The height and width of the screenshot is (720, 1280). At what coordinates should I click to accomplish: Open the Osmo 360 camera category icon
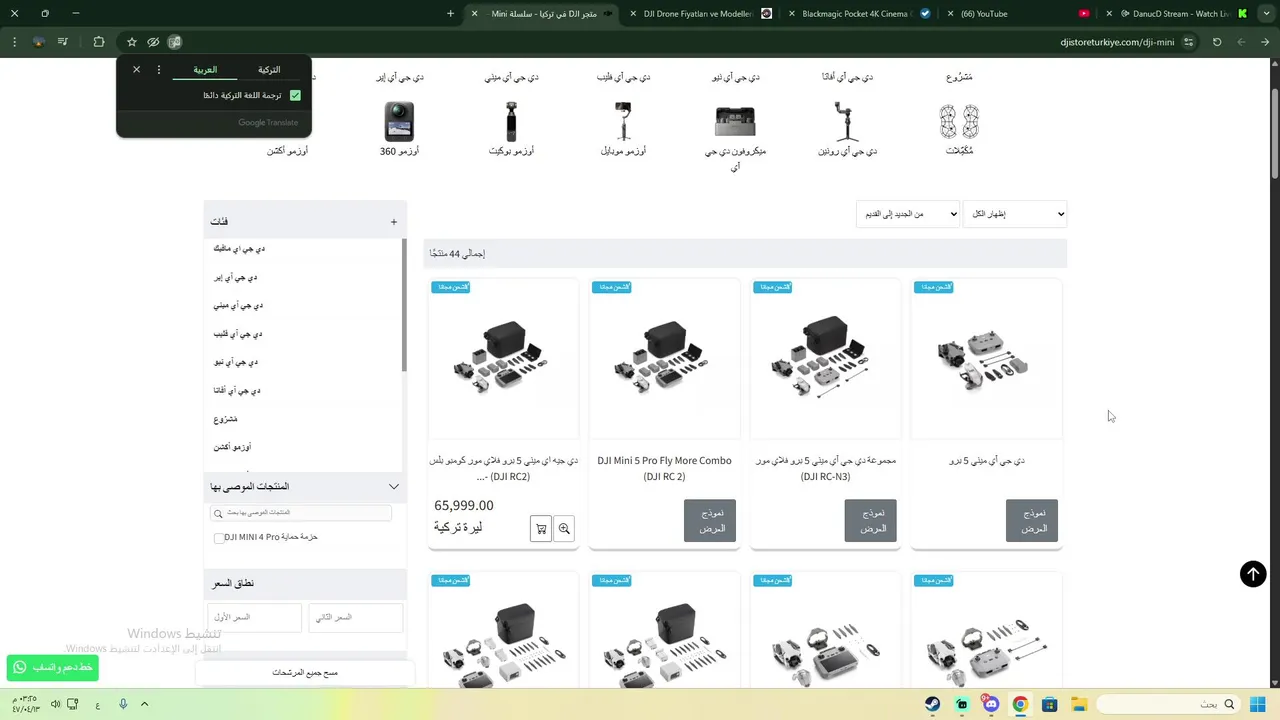(399, 122)
